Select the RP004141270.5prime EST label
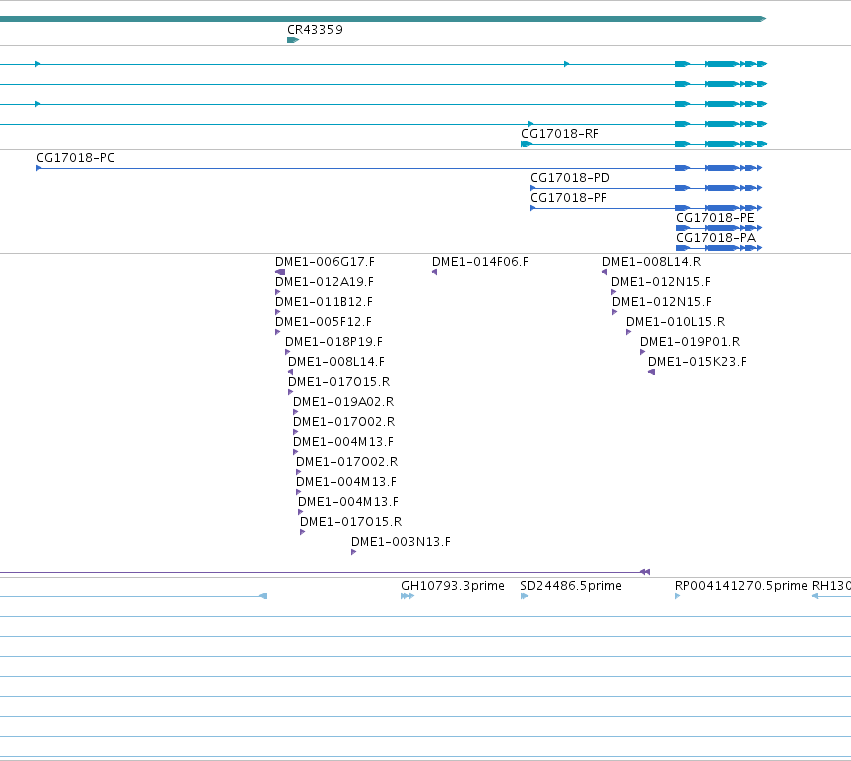The image size is (851, 761). [741, 586]
